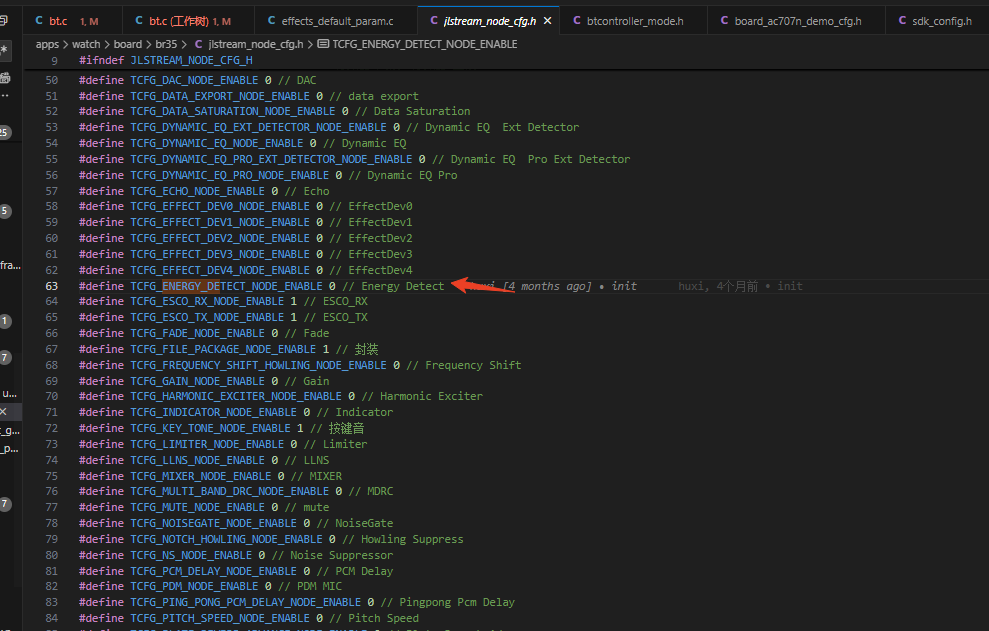Click TCFG_FILE_PACKAGE_NODE_ENABLE macro
989x631 pixels.
(223, 350)
